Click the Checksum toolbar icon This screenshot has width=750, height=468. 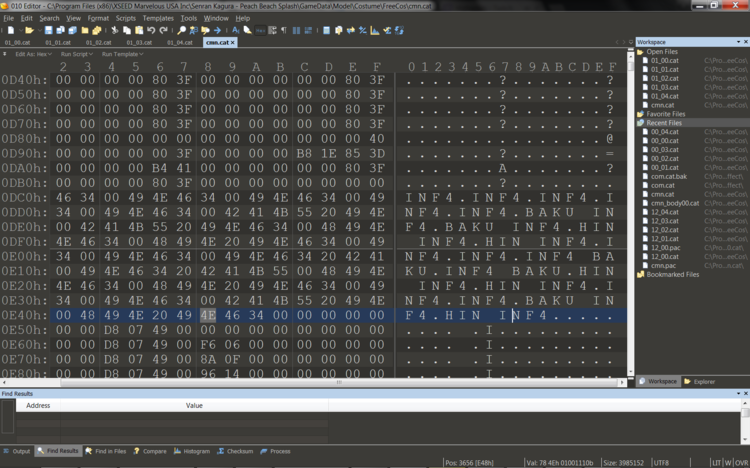tap(387, 30)
